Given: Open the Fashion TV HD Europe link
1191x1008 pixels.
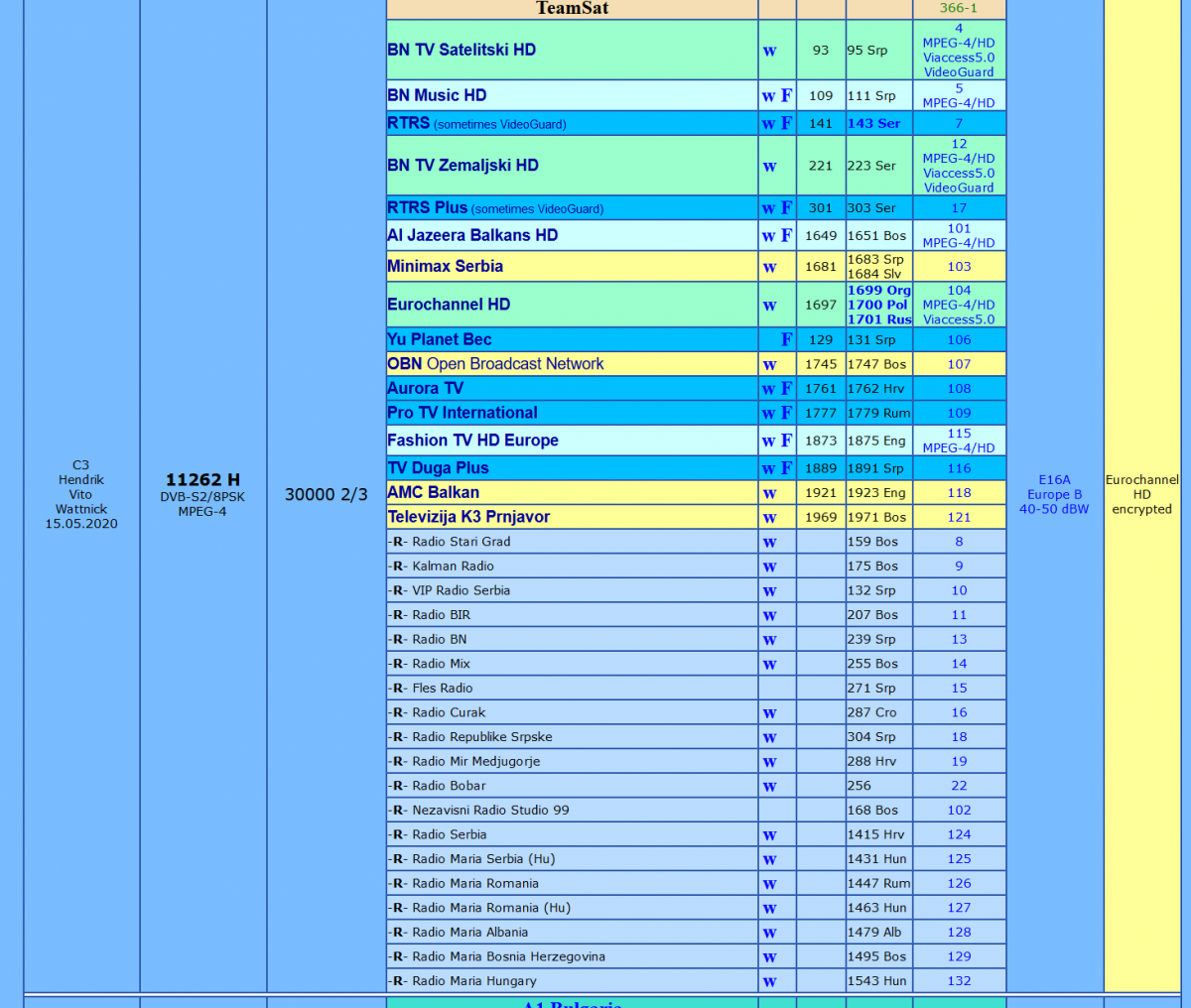Looking at the screenshot, I should click(x=472, y=441).
